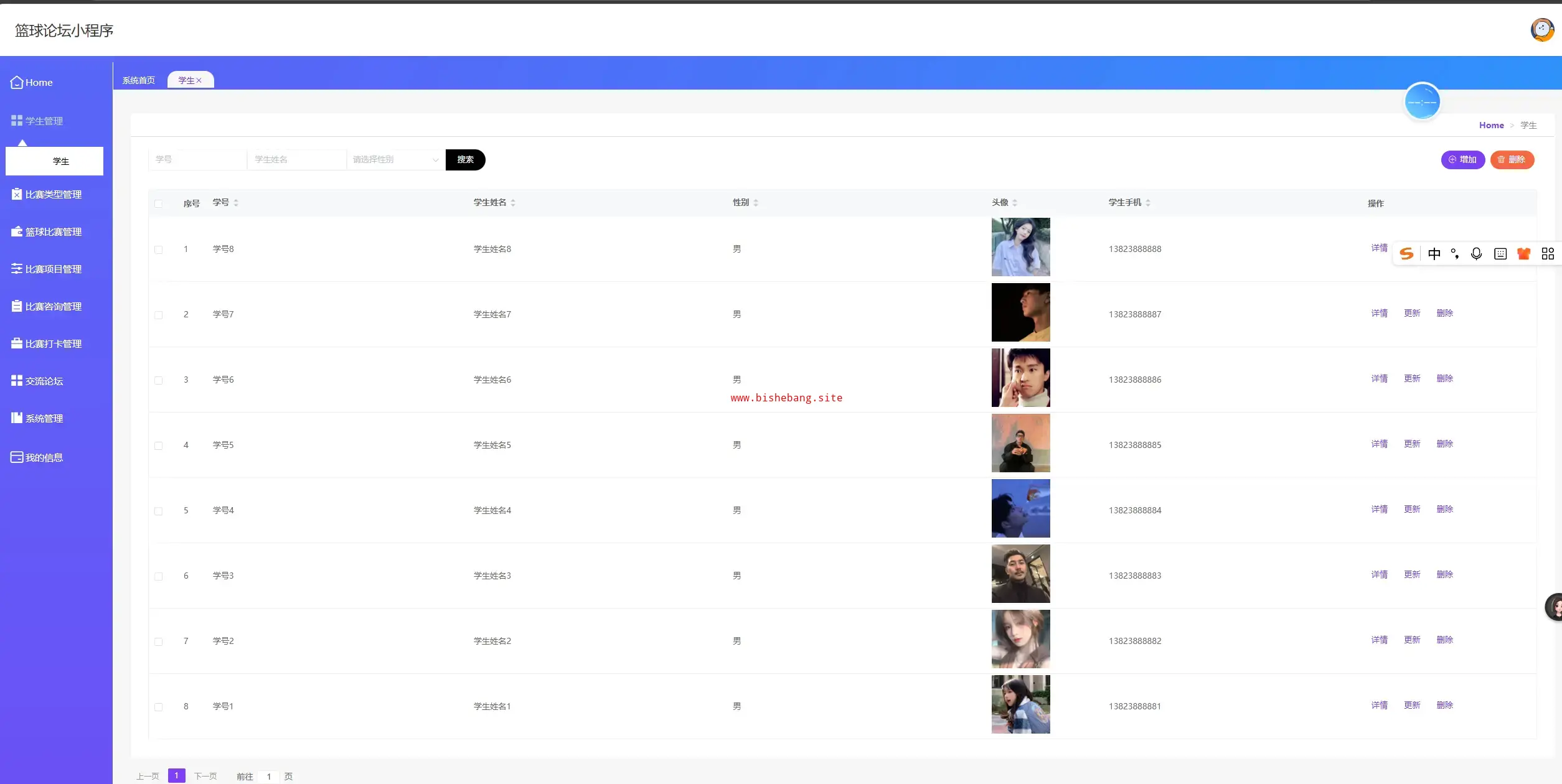Click the 学生姓名 search input field

(296, 160)
